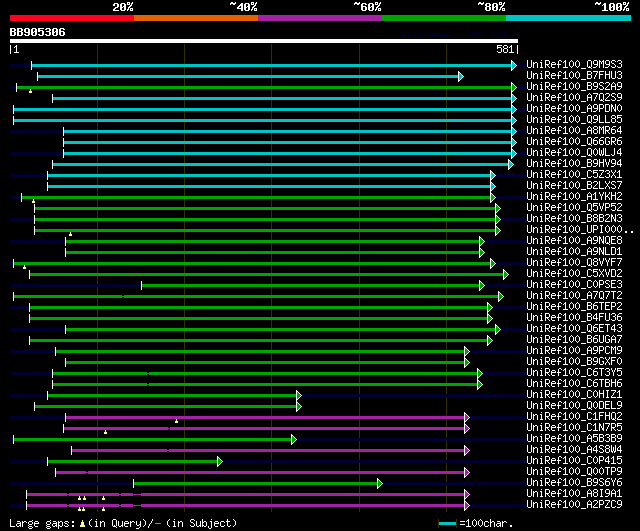
Task: Click UniRef100_Q66GR6 label
Action: pos(574,142)
